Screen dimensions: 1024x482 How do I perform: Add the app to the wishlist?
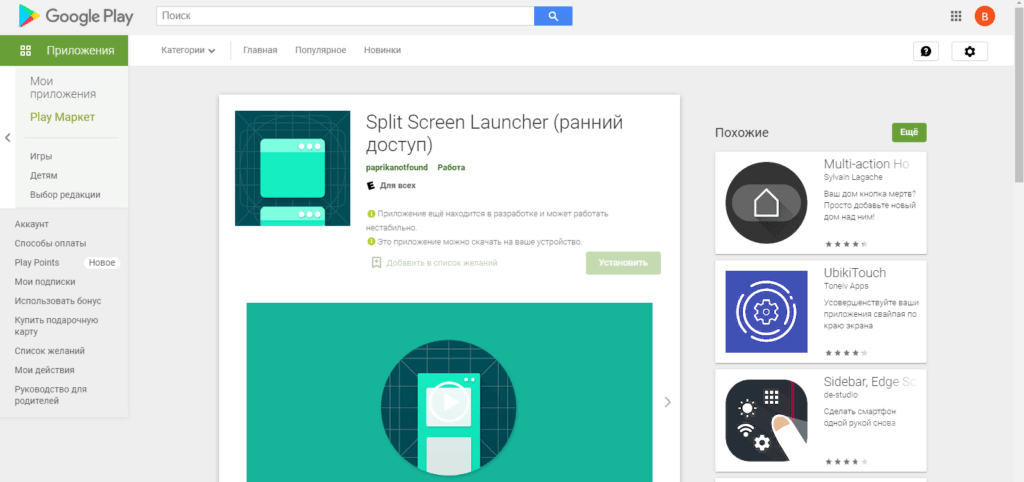point(434,263)
